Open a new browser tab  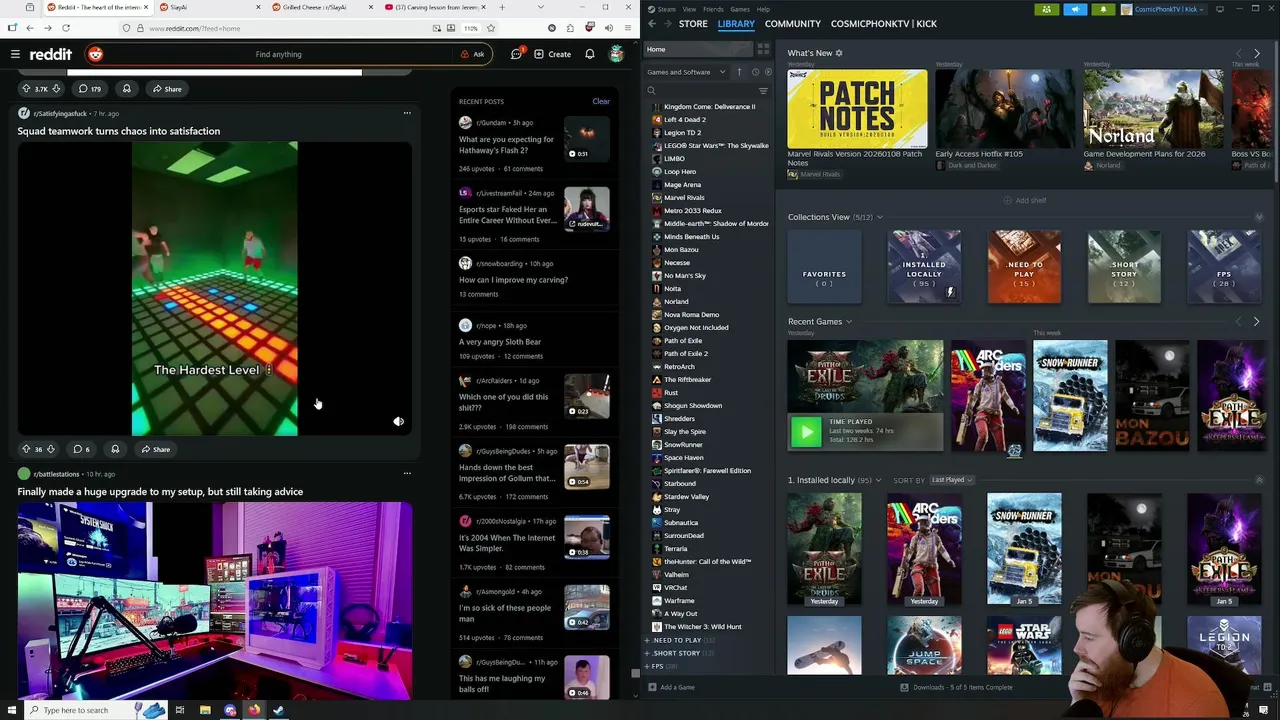[x=502, y=7]
